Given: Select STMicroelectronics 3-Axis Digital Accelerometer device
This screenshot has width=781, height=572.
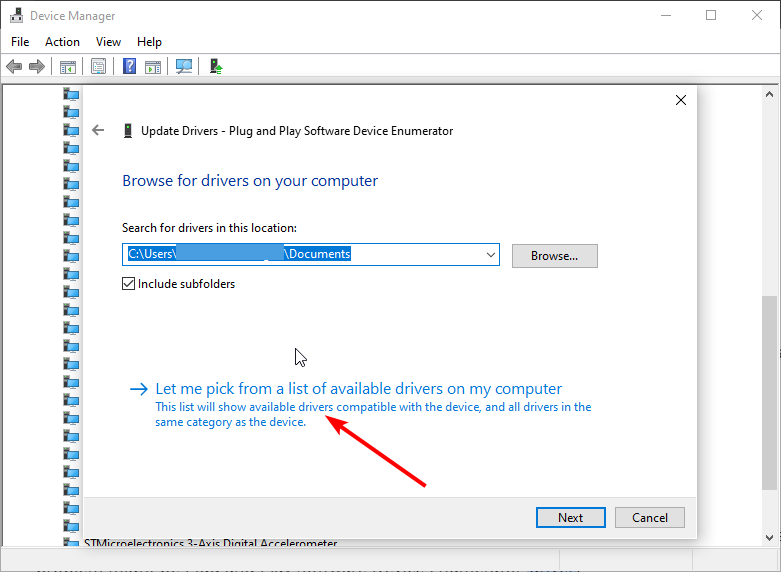Looking at the screenshot, I should (x=211, y=543).
